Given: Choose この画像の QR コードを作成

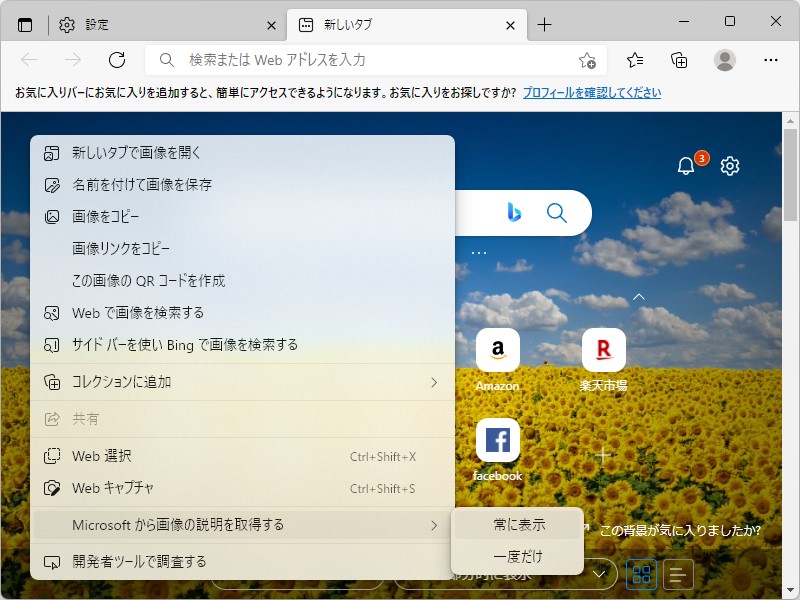Looking at the screenshot, I should pos(243,281).
